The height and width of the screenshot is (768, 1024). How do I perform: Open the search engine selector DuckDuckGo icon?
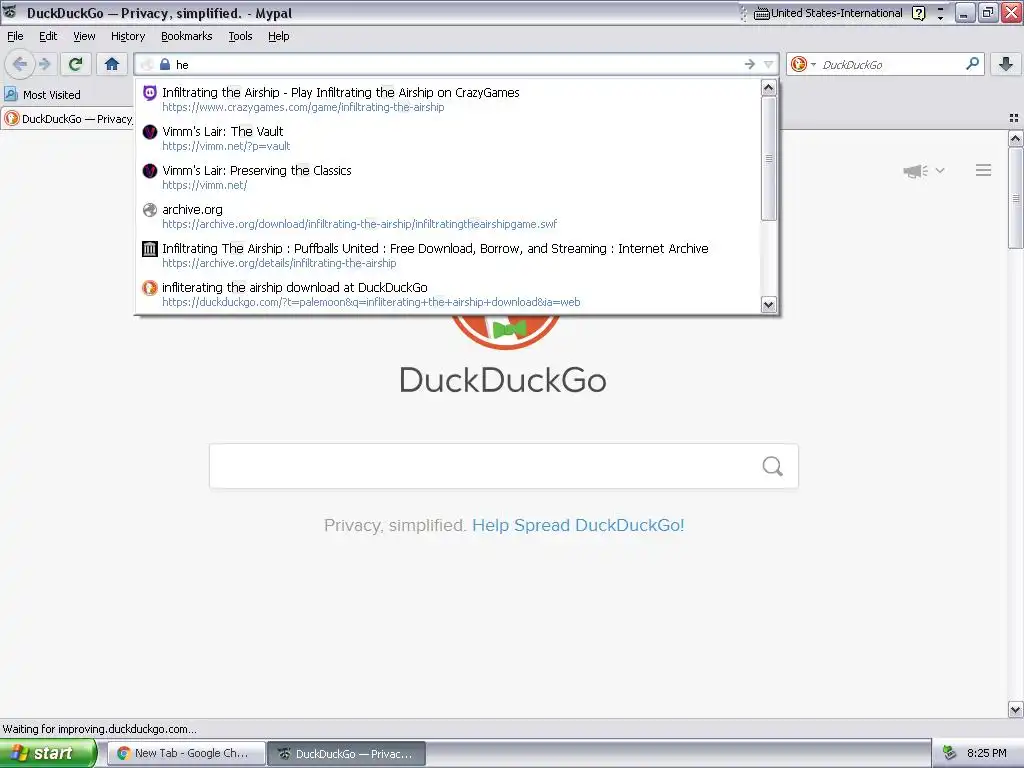[799, 64]
